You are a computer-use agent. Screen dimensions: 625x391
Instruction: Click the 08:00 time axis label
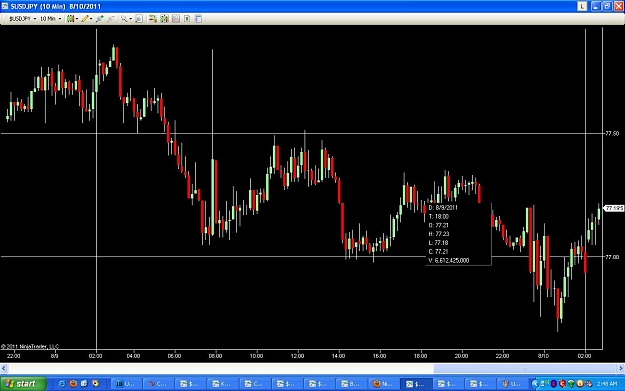pyautogui.click(x=215, y=356)
